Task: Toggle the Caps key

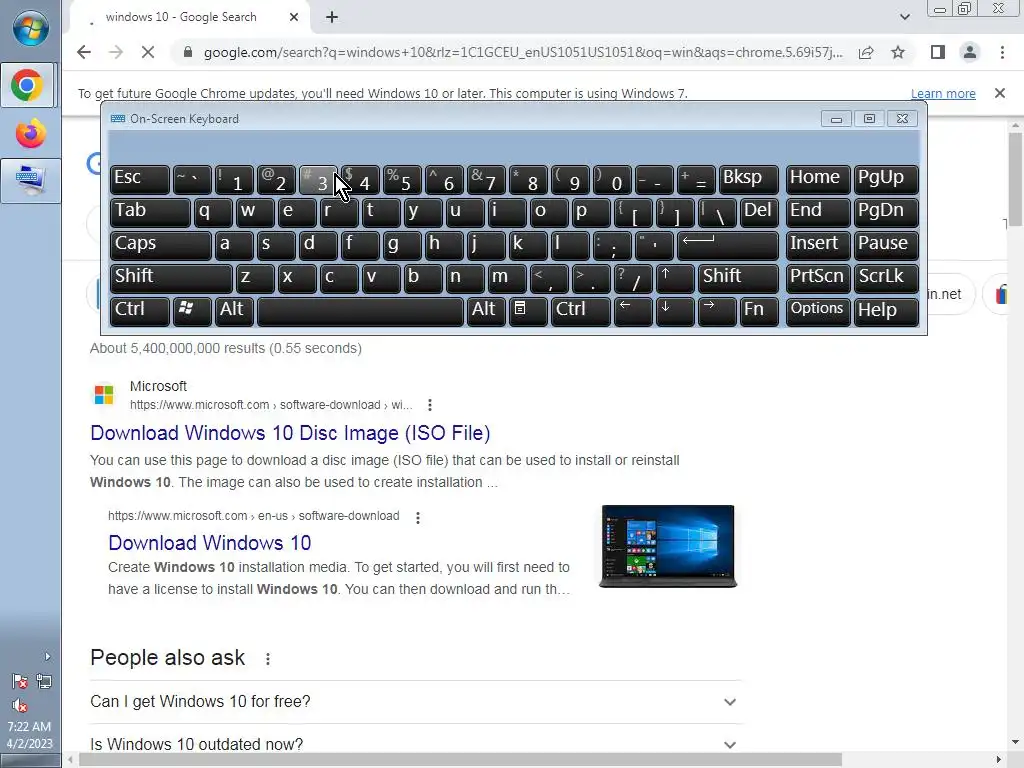Action: click(160, 245)
